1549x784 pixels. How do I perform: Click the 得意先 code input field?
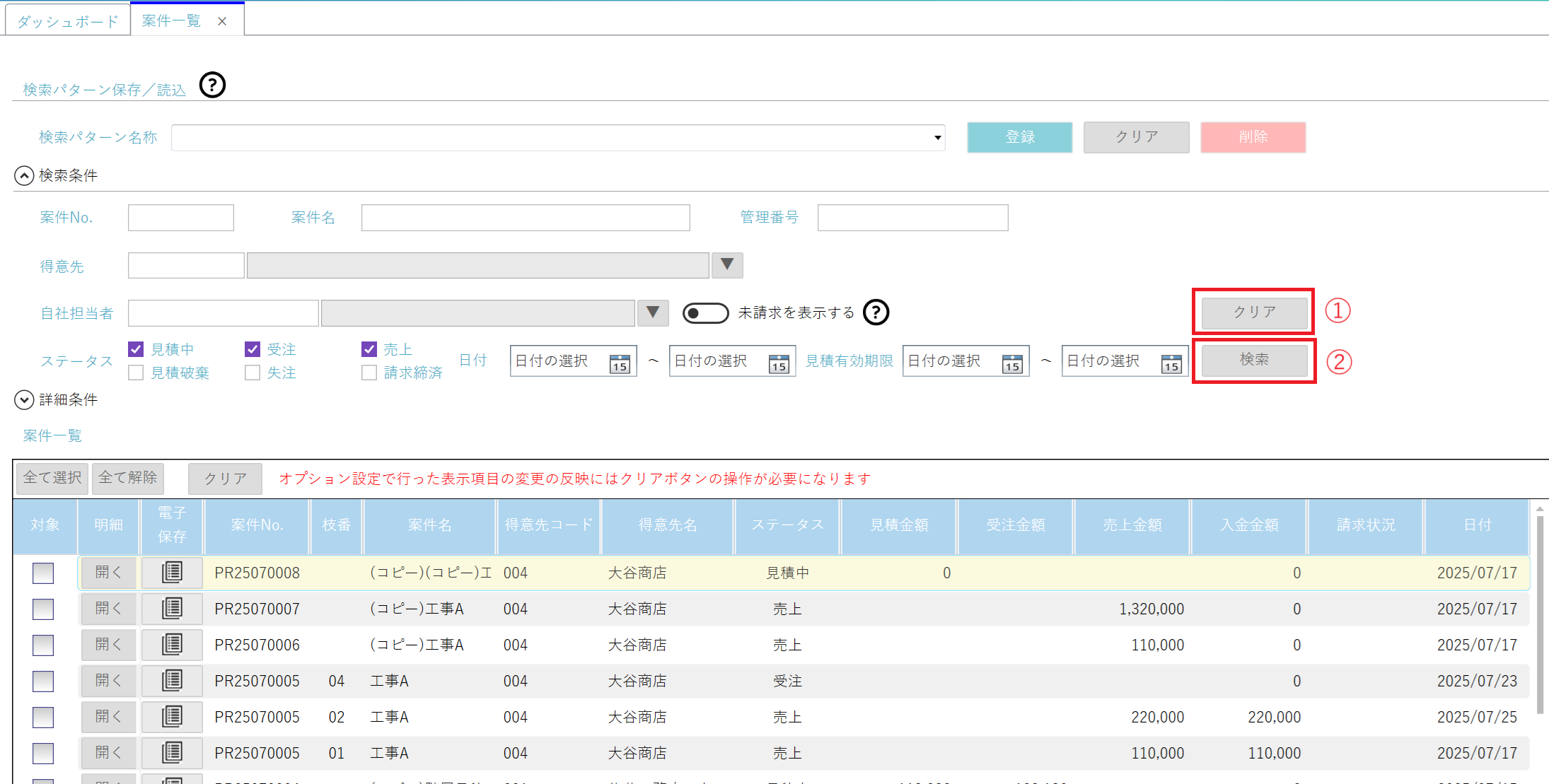click(186, 265)
